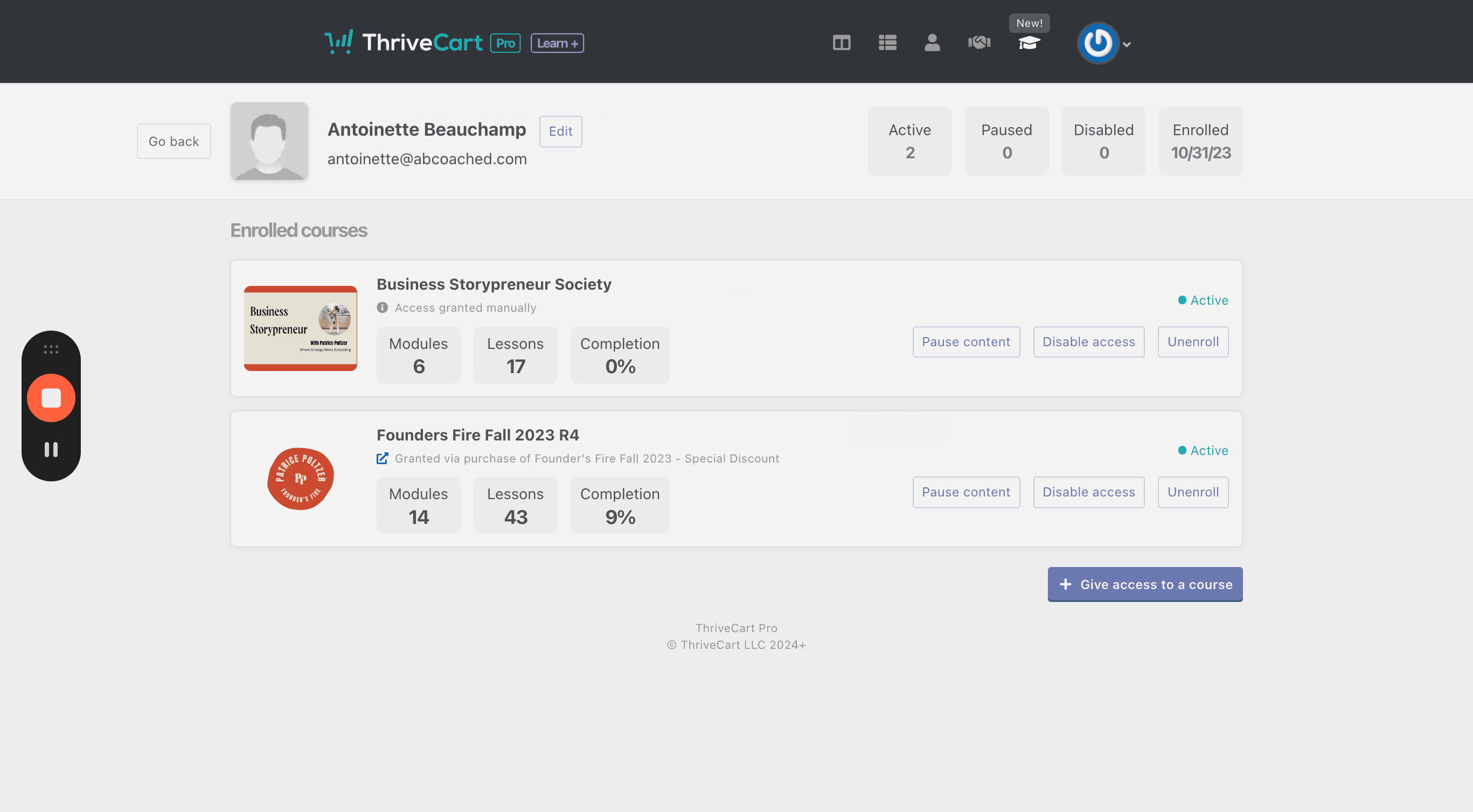
Task: Open the external link icon for Founder's Fire purchase
Action: (383, 458)
